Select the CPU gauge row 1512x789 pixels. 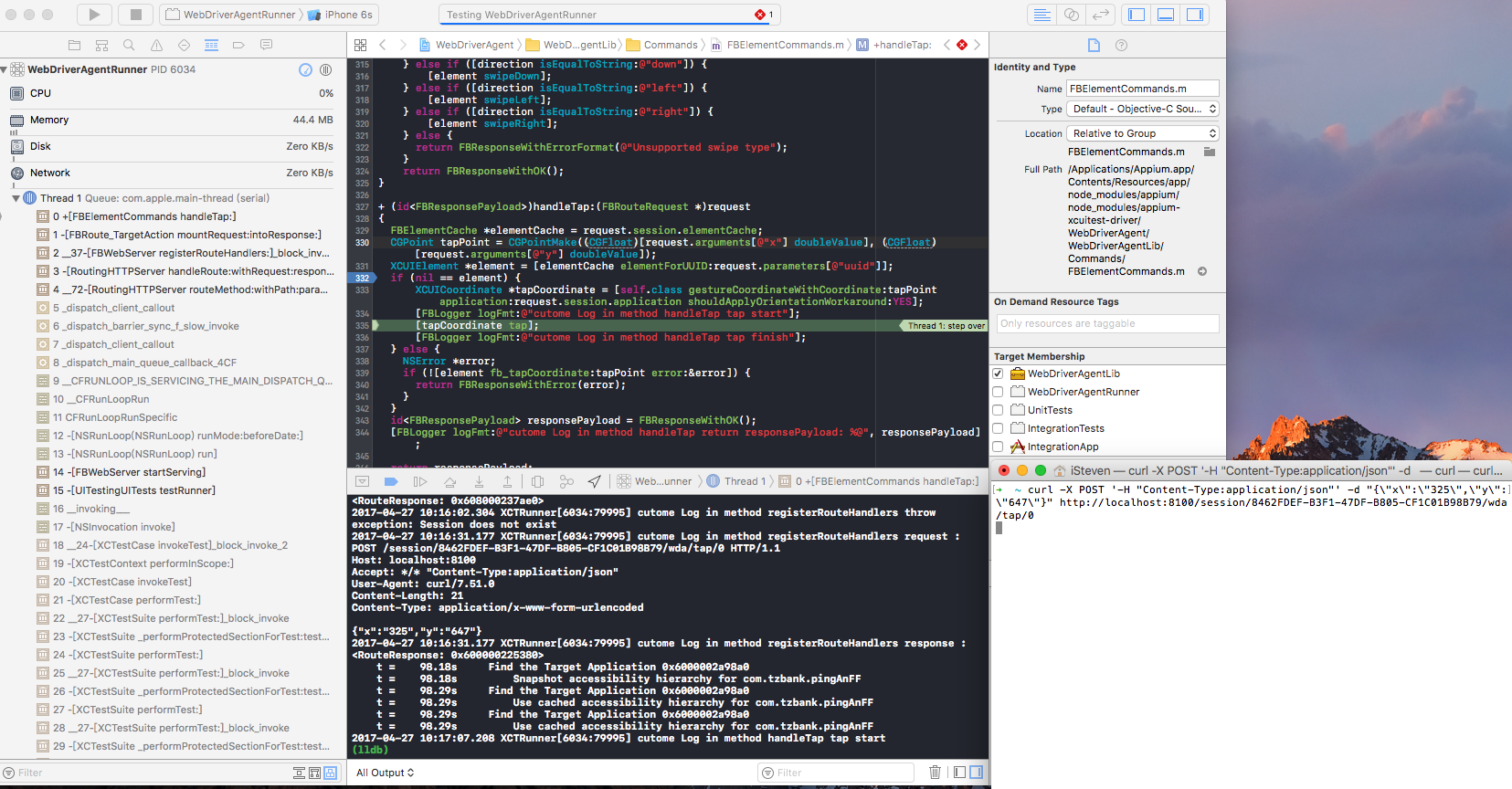(173, 93)
